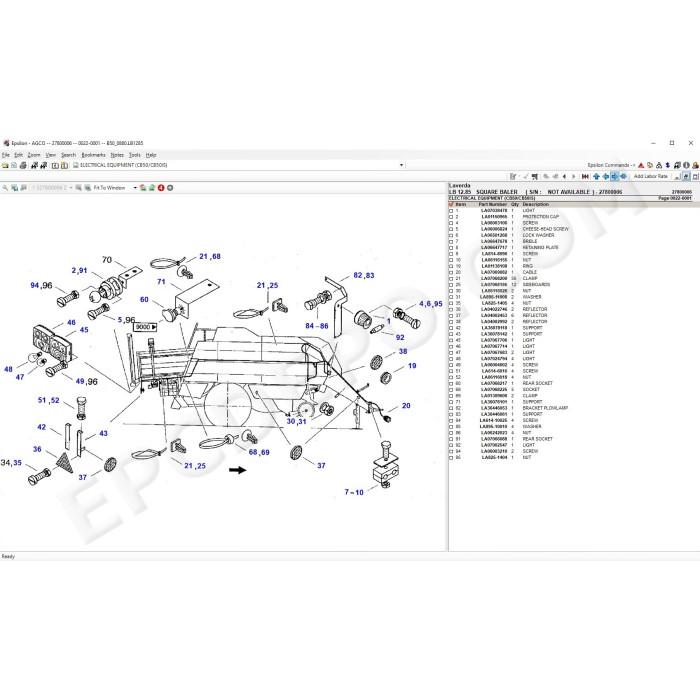
Task: Check the box for item 6 LOCK WASHER
Action: coord(451,235)
